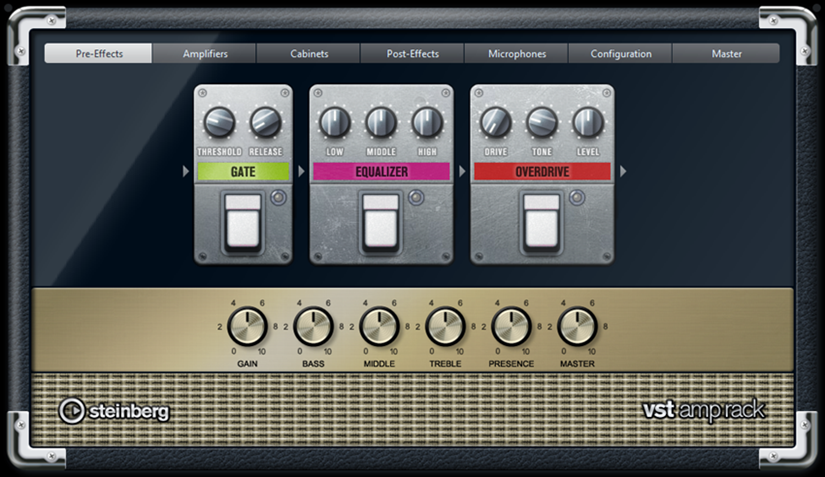The width and height of the screenshot is (825, 477).
Task: Click the amplifier GAIN knob
Action: click(247, 326)
